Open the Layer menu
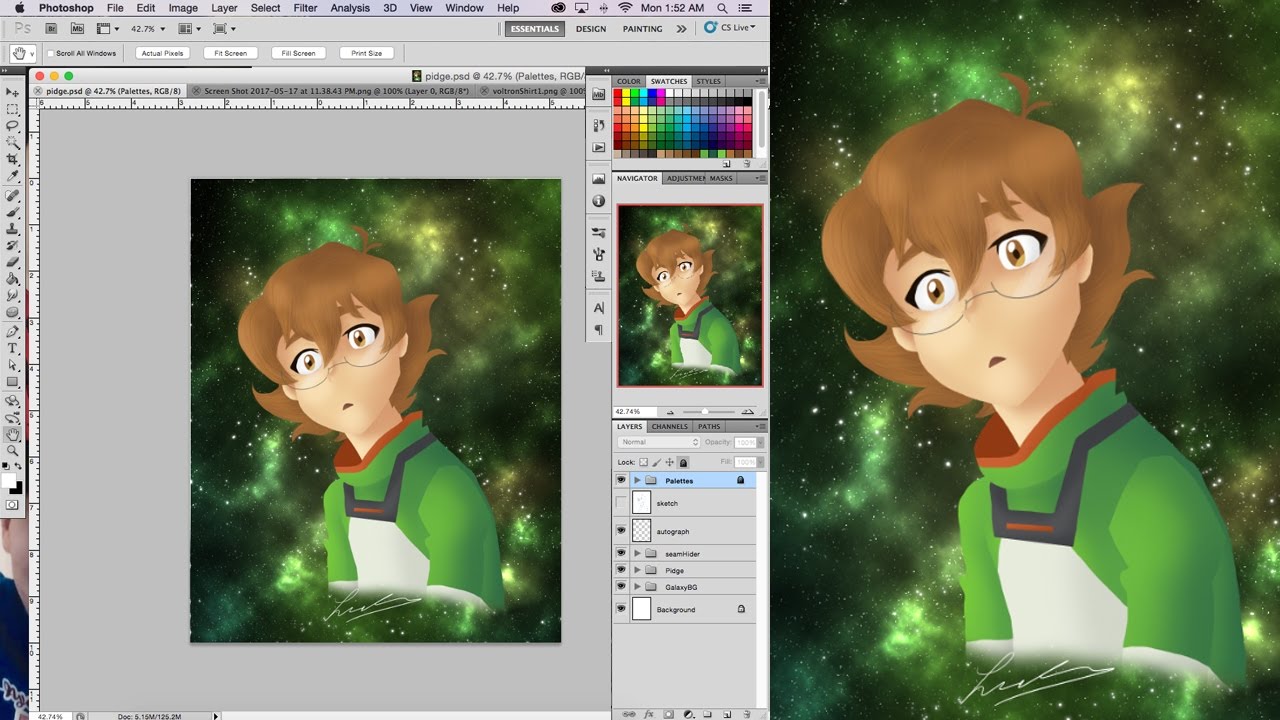1280x720 pixels. pos(224,8)
